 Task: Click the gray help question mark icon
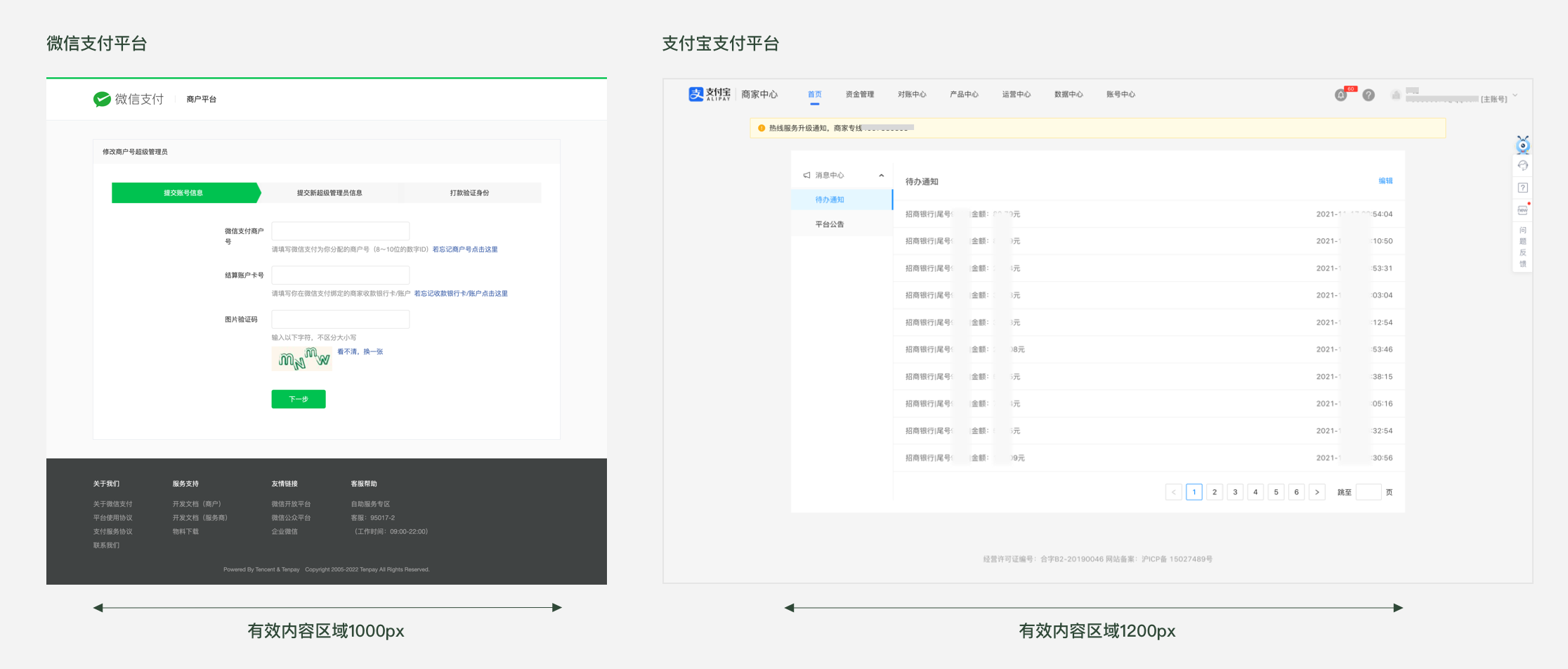coord(1368,95)
